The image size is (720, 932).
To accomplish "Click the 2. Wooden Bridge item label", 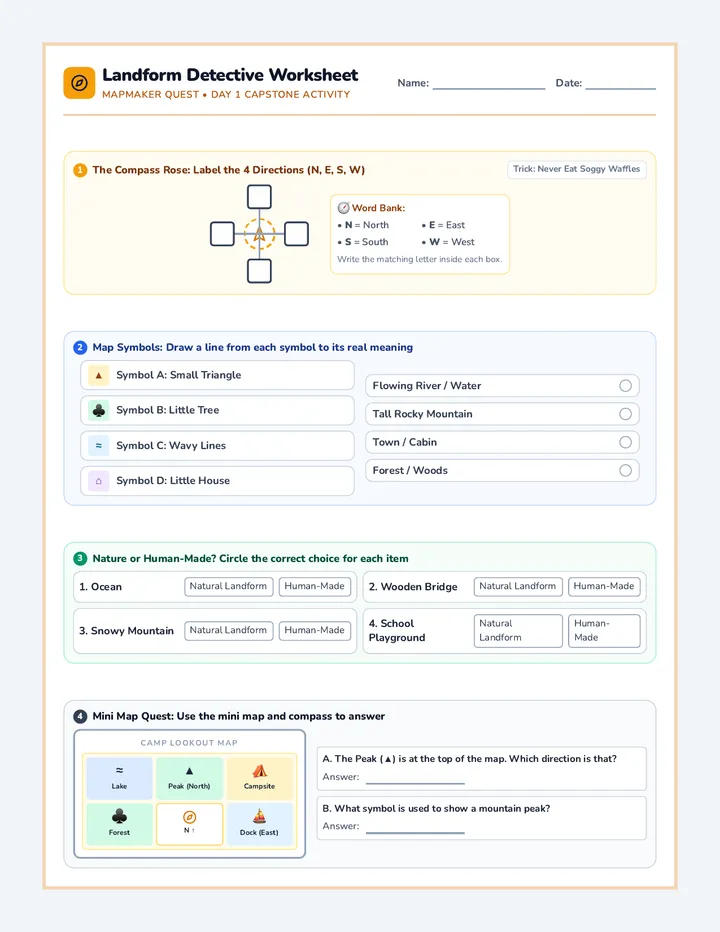I will (413, 587).
